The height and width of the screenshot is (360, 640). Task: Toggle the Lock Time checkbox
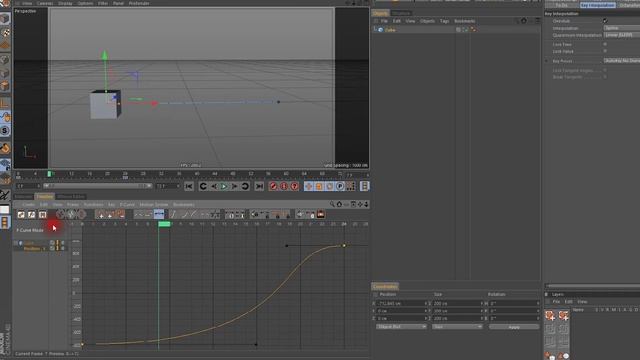[605, 44]
